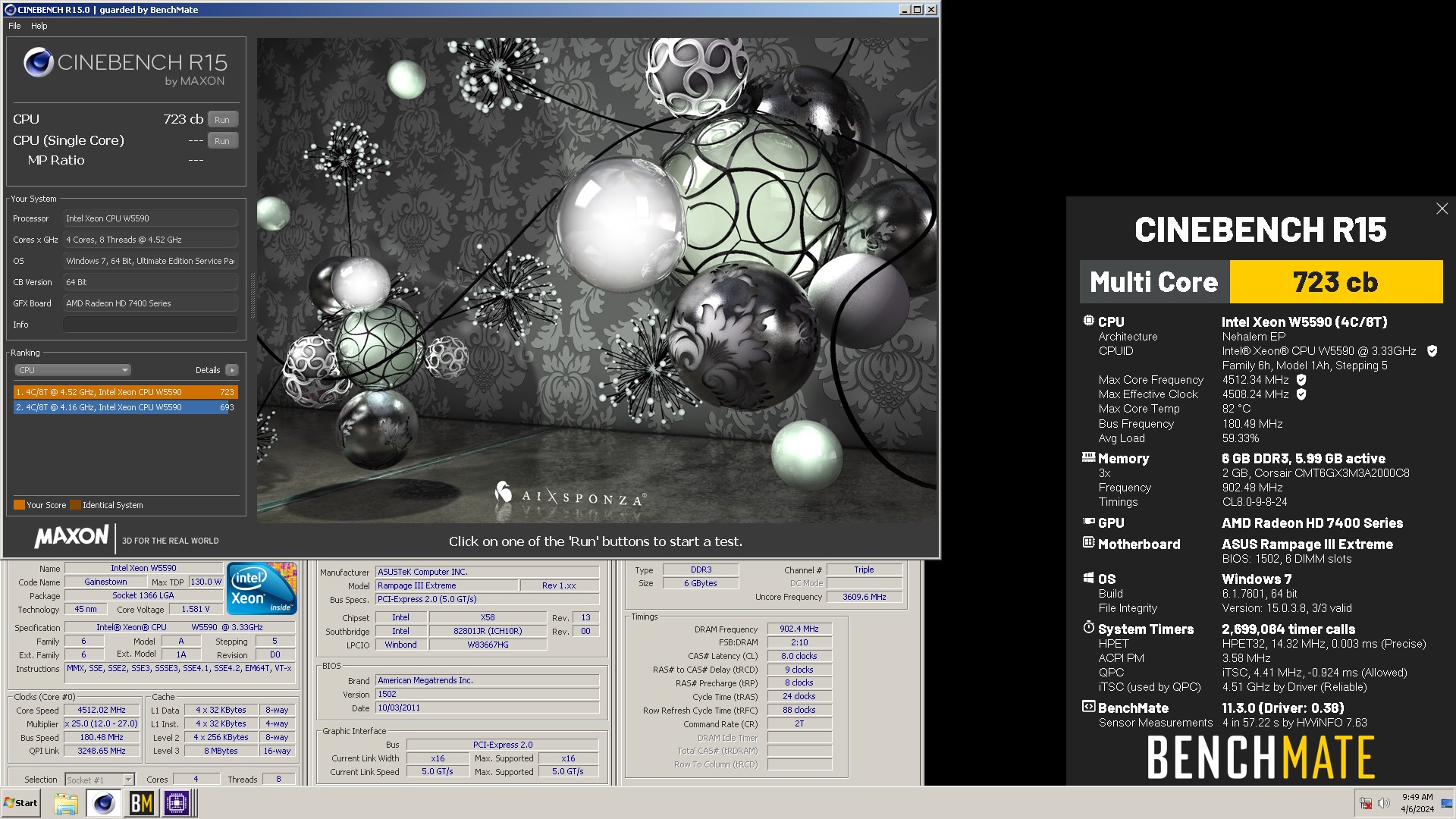Open the CPU ranking type dropdown

(x=73, y=370)
